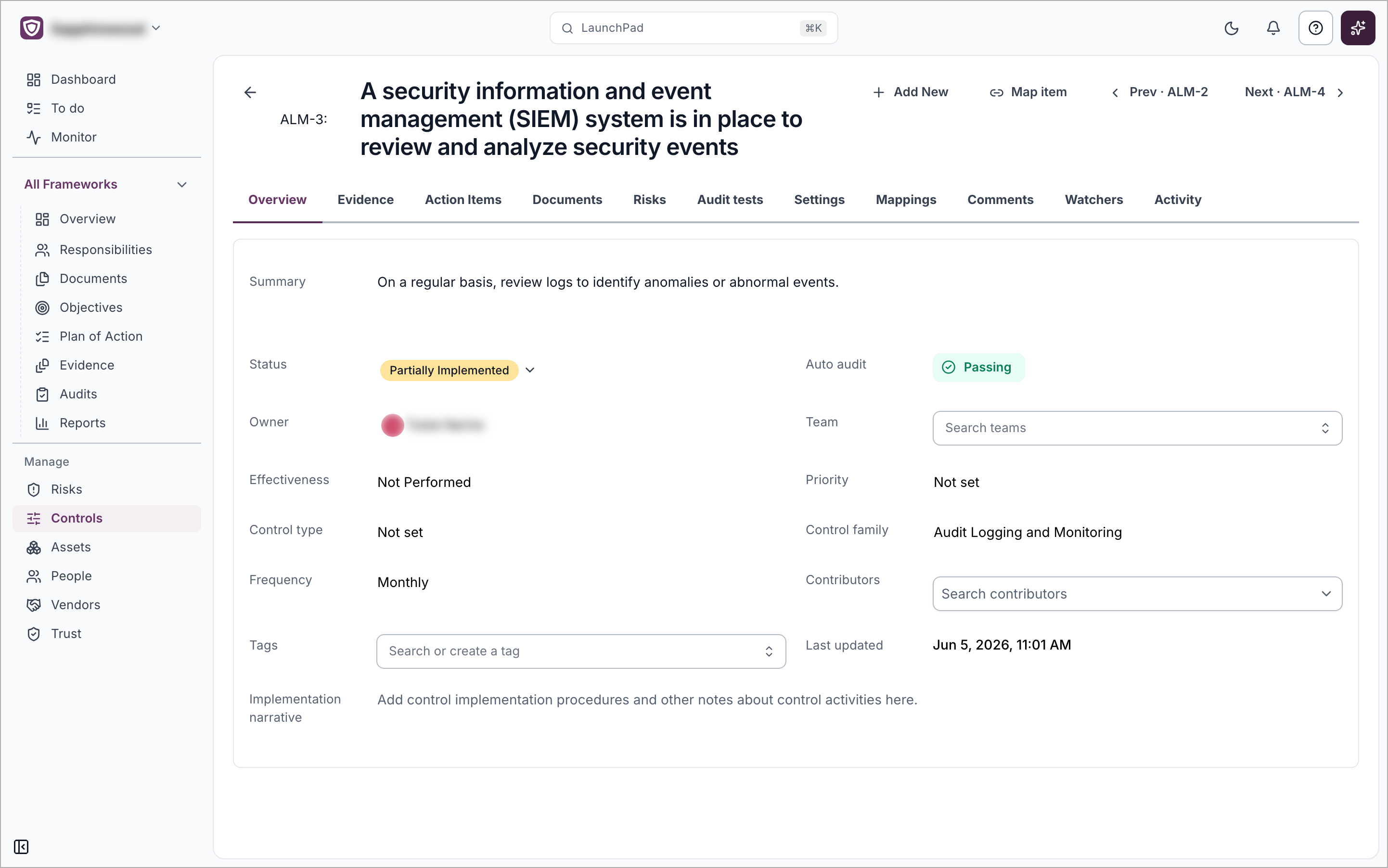The image size is (1388, 868).
Task: Click the Controls sliders icon
Action: [34, 518]
